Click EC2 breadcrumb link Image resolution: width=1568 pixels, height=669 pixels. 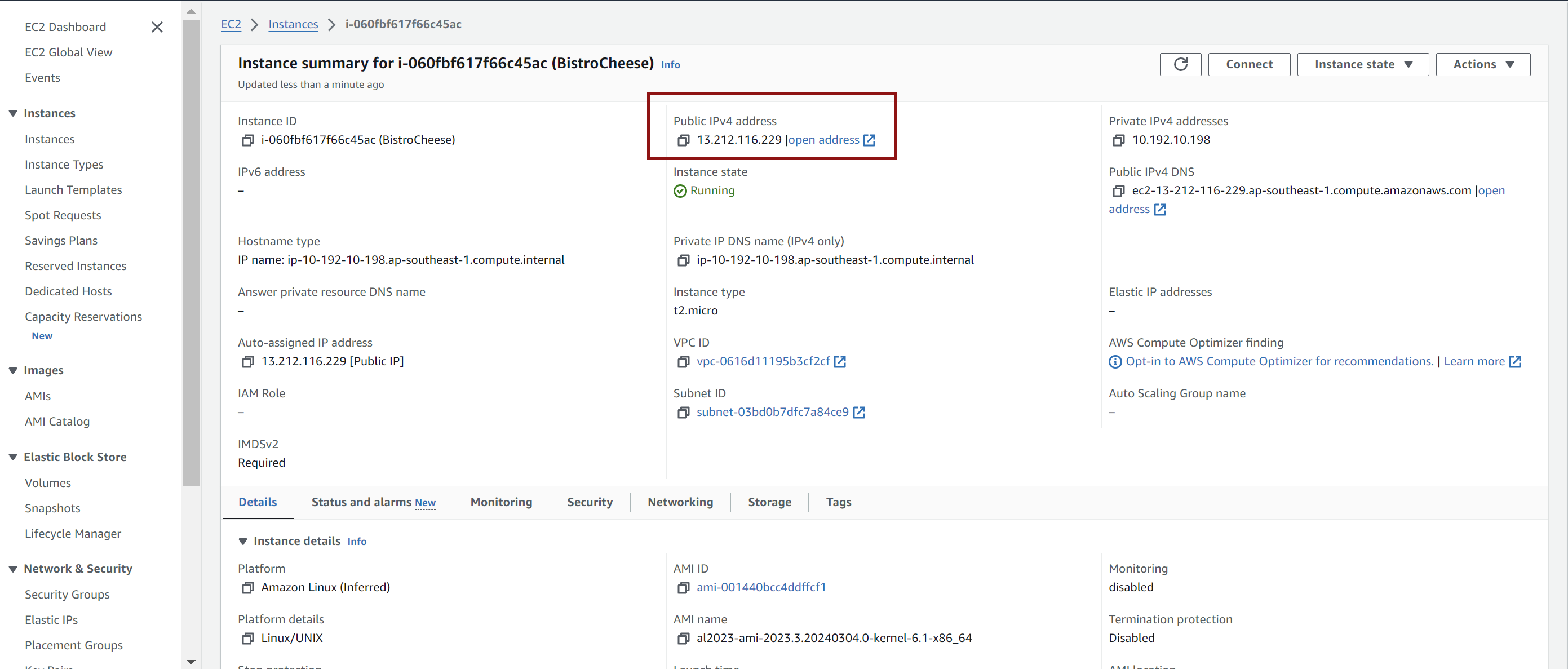[231, 24]
